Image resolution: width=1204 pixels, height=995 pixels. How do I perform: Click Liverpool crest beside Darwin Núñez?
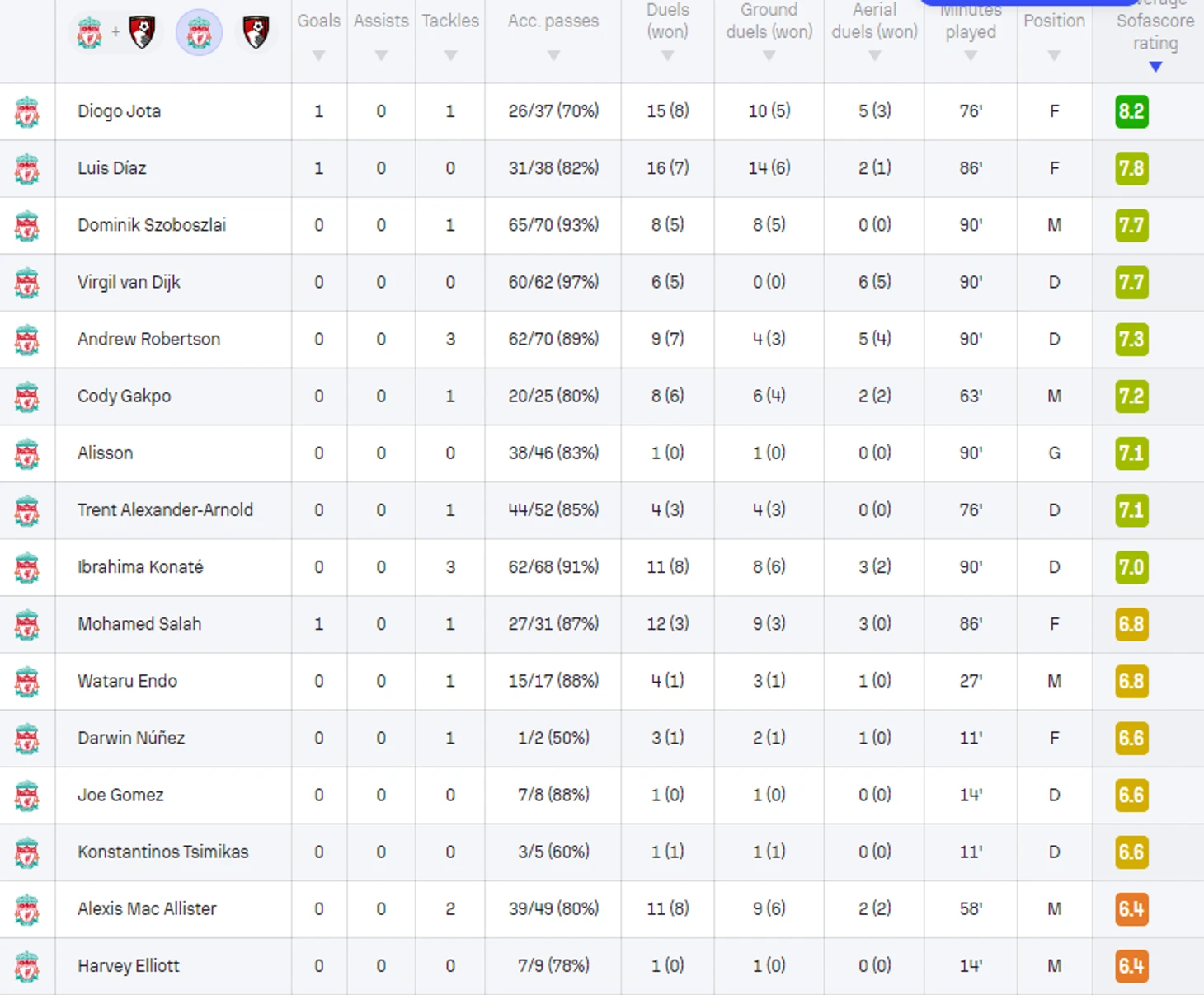pyautogui.click(x=27, y=738)
